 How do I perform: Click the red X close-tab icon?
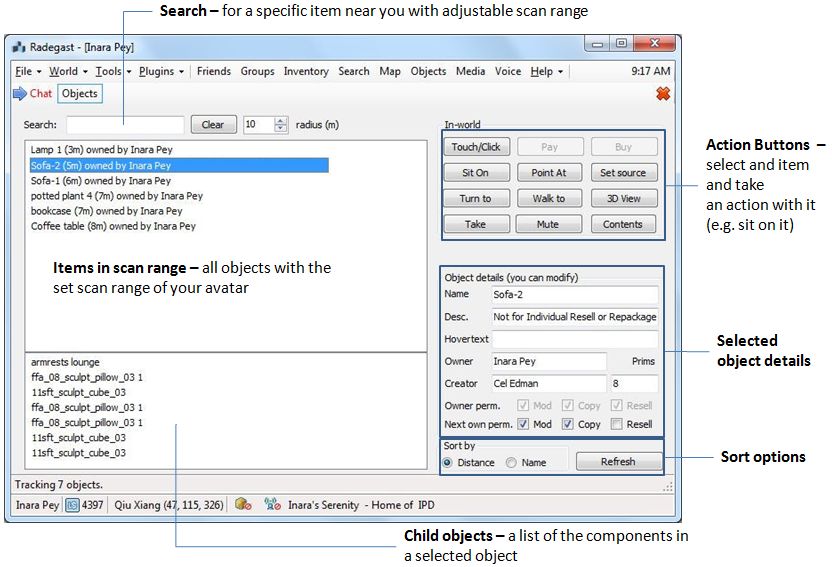pyautogui.click(x=662, y=94)
